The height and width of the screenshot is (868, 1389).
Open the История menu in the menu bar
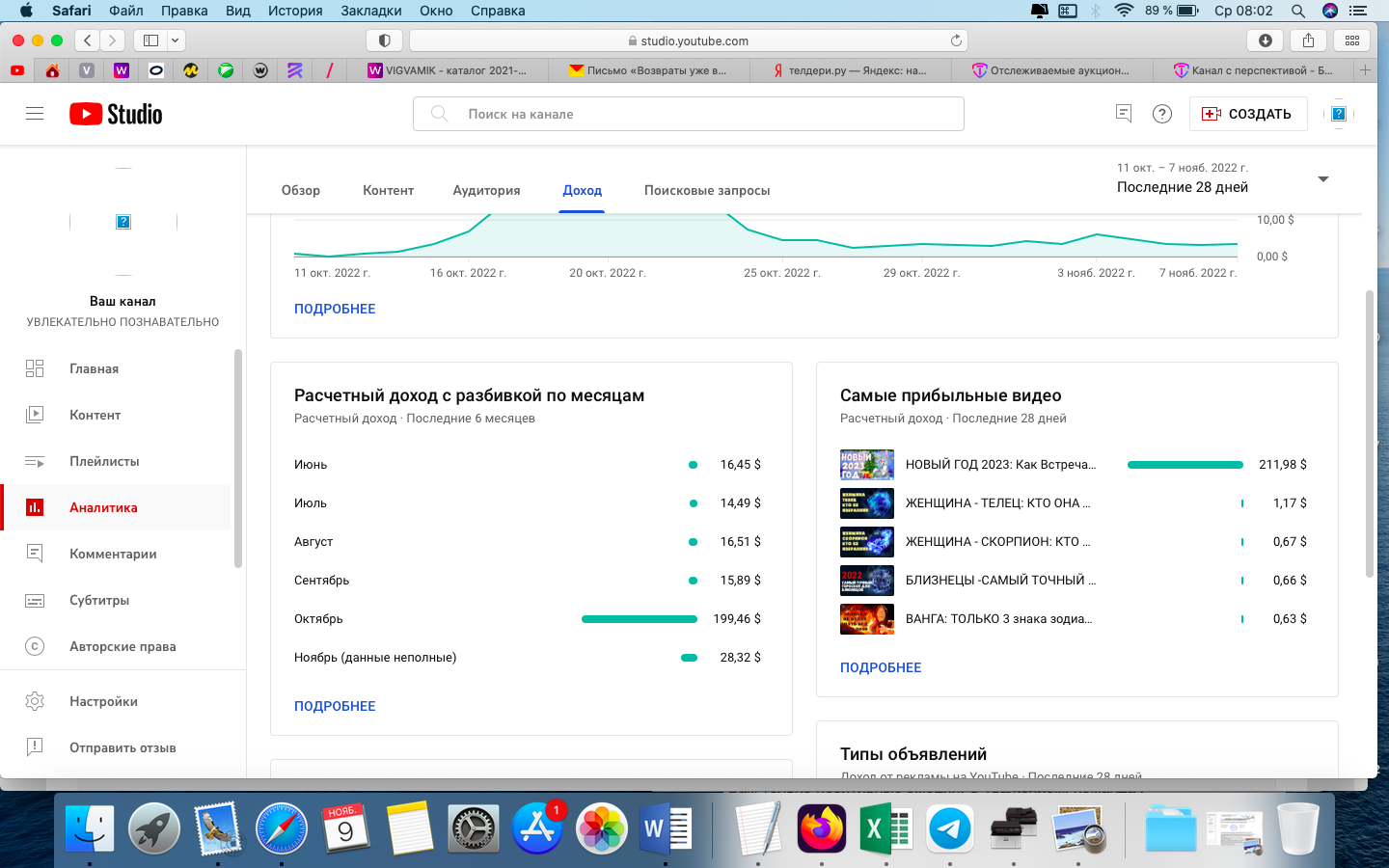click(x=295, y=11)
